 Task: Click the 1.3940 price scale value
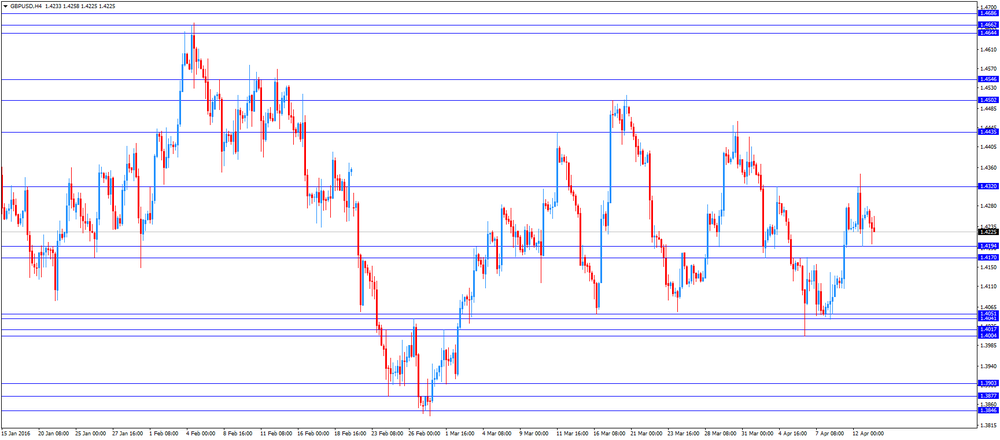(x=987, y=367)
